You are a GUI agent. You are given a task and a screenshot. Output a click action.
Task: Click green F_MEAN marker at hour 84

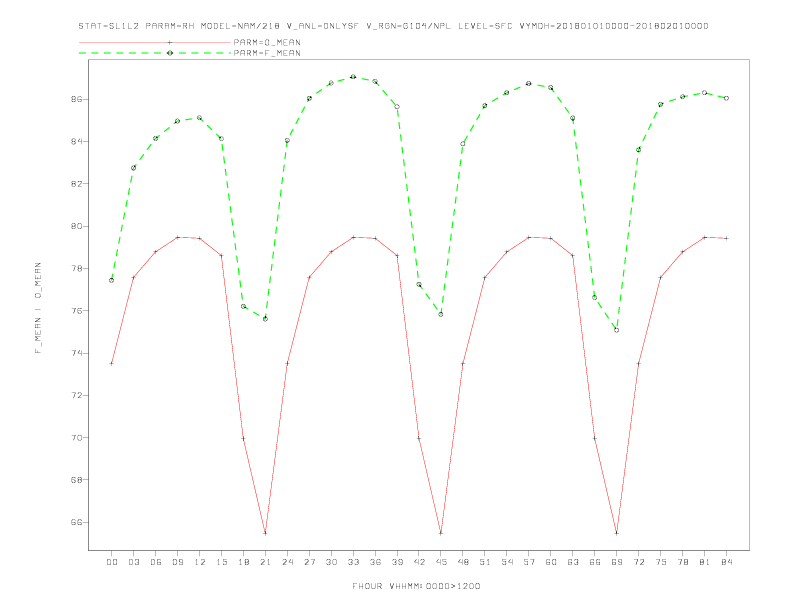tap(726, 98)
